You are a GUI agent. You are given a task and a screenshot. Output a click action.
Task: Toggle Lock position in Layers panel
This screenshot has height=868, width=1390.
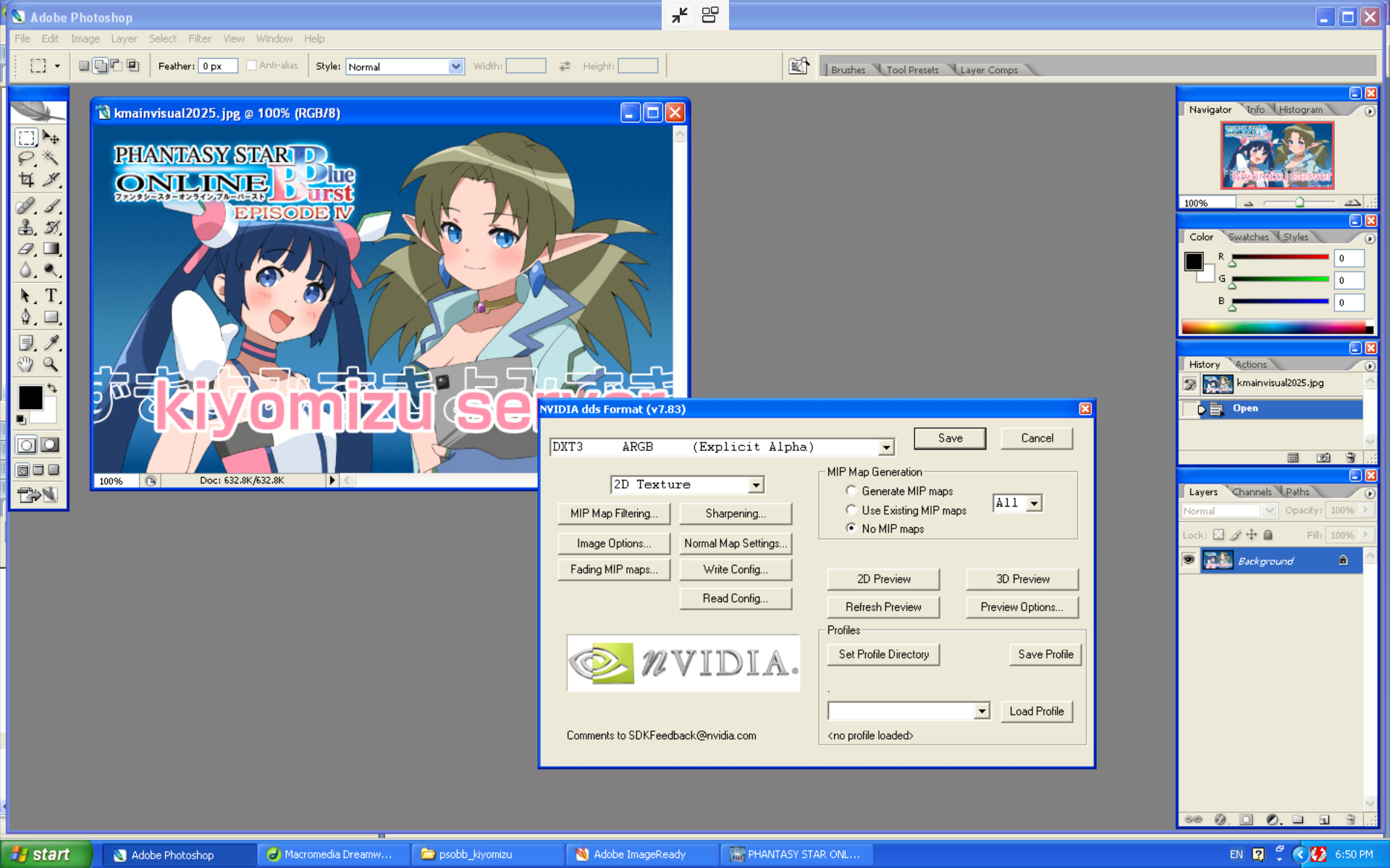(x=1252, y=535)
